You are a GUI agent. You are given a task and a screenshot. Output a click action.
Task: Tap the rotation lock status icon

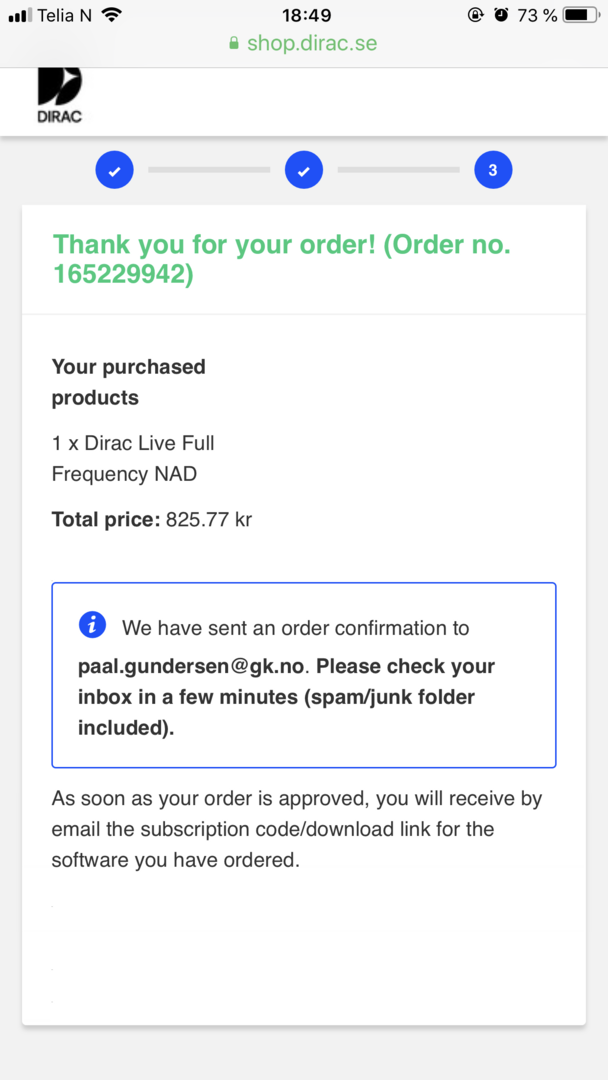click(x=475, y=15)
